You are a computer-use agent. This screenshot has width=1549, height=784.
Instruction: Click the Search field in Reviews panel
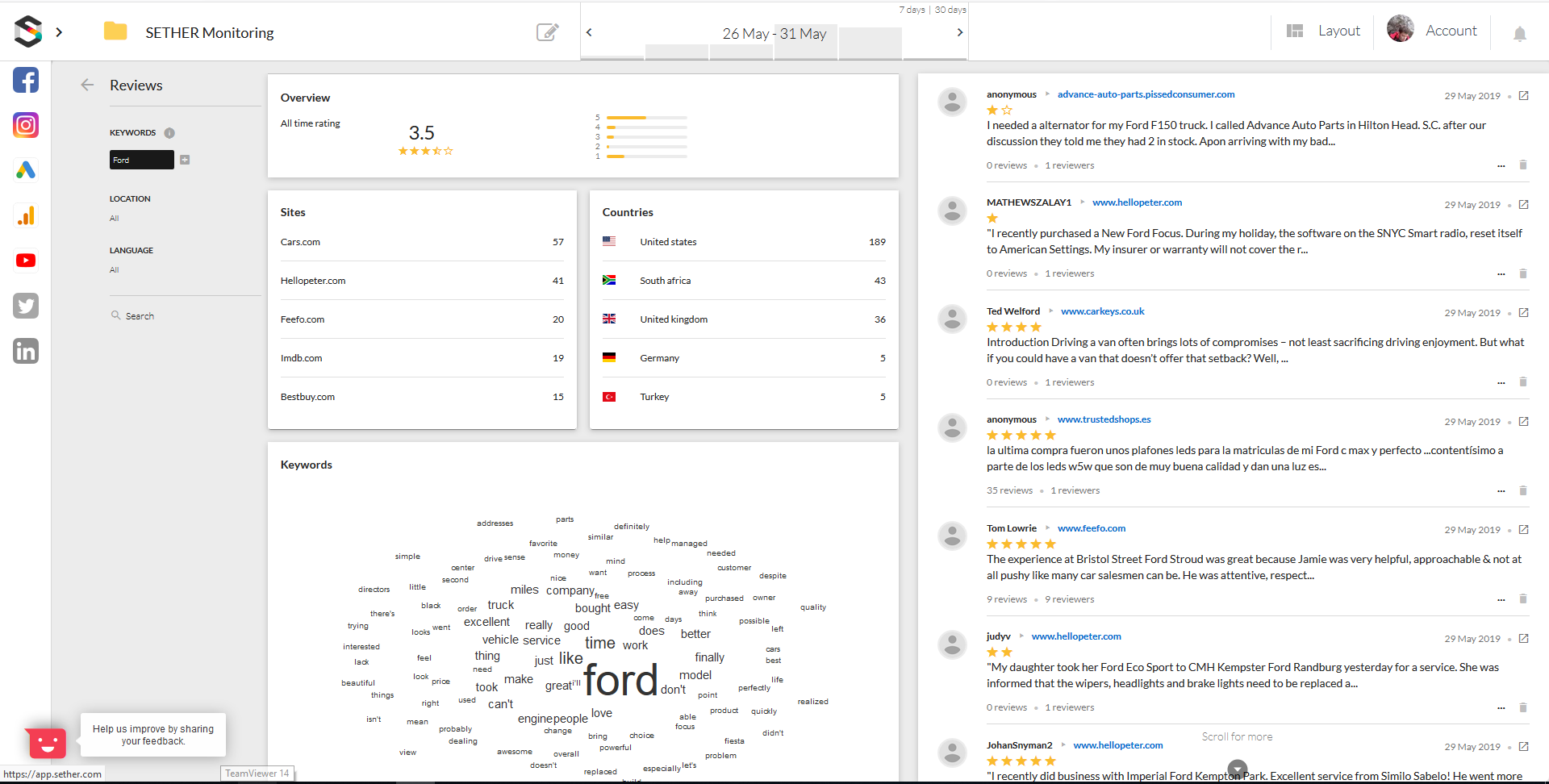[184, 316]
